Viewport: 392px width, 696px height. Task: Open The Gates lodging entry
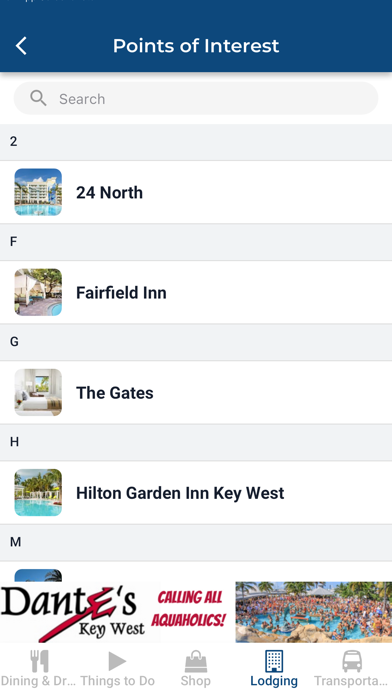[x=196, y=393]
